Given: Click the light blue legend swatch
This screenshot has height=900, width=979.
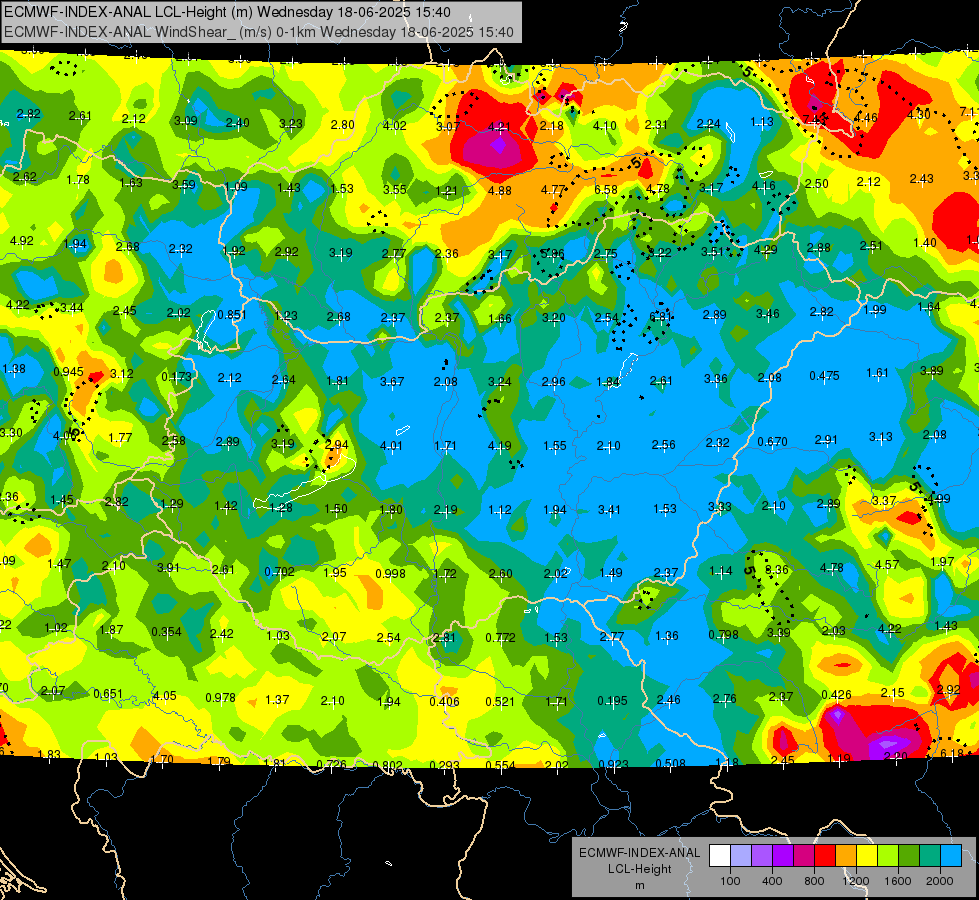Looking at the screenshot, I should point(952,855).
